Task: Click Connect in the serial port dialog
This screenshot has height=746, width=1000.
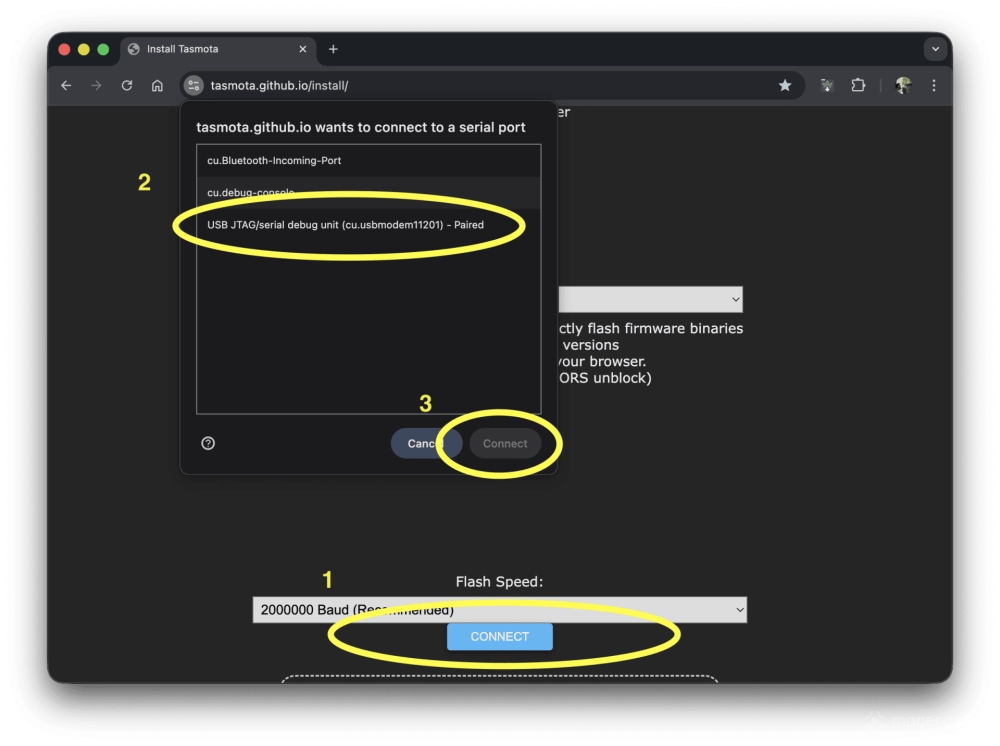Action: [x=505, y=443]
